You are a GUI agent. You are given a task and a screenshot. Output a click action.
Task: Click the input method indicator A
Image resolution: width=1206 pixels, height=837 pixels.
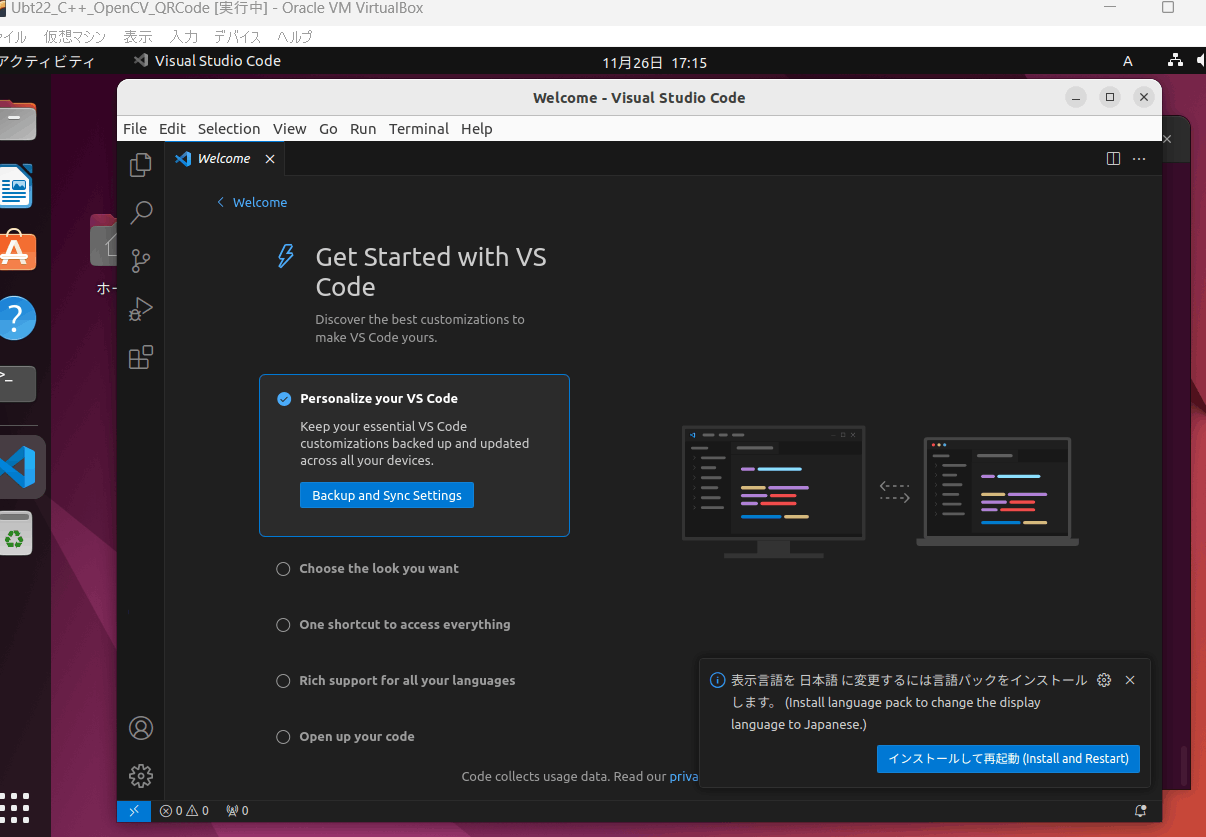(1128, 61)
